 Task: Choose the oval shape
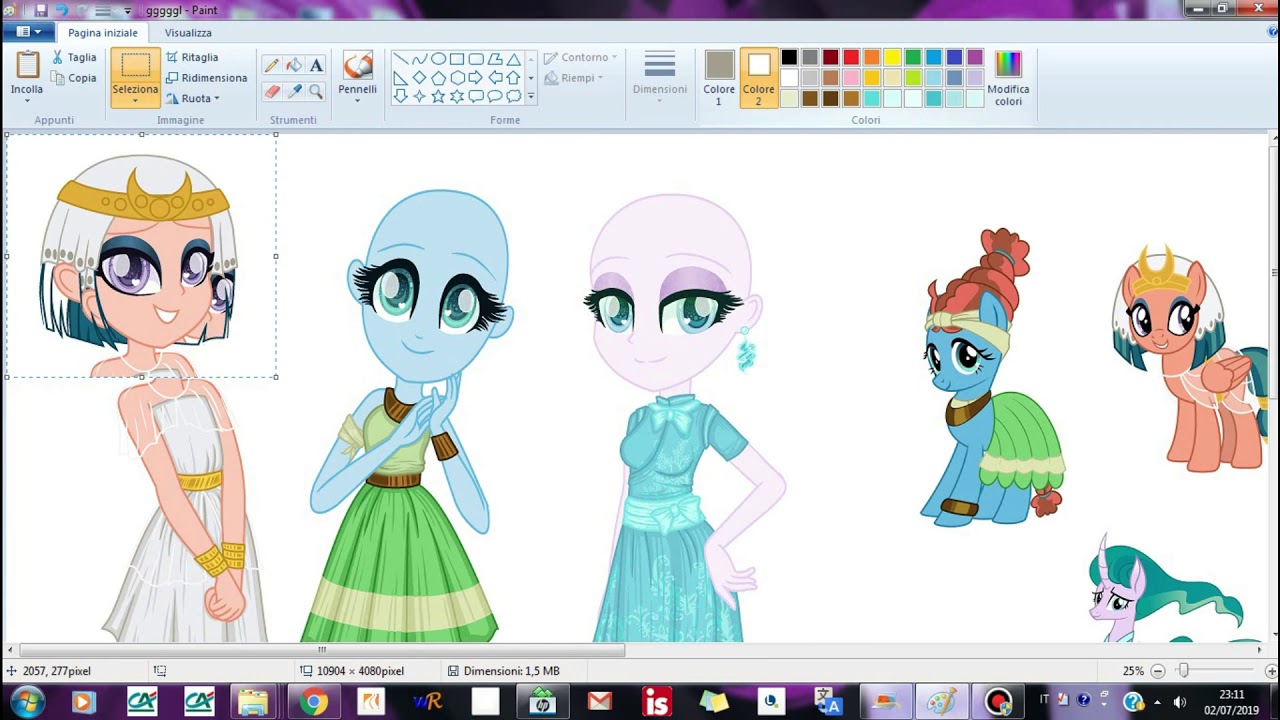[438, 59]
